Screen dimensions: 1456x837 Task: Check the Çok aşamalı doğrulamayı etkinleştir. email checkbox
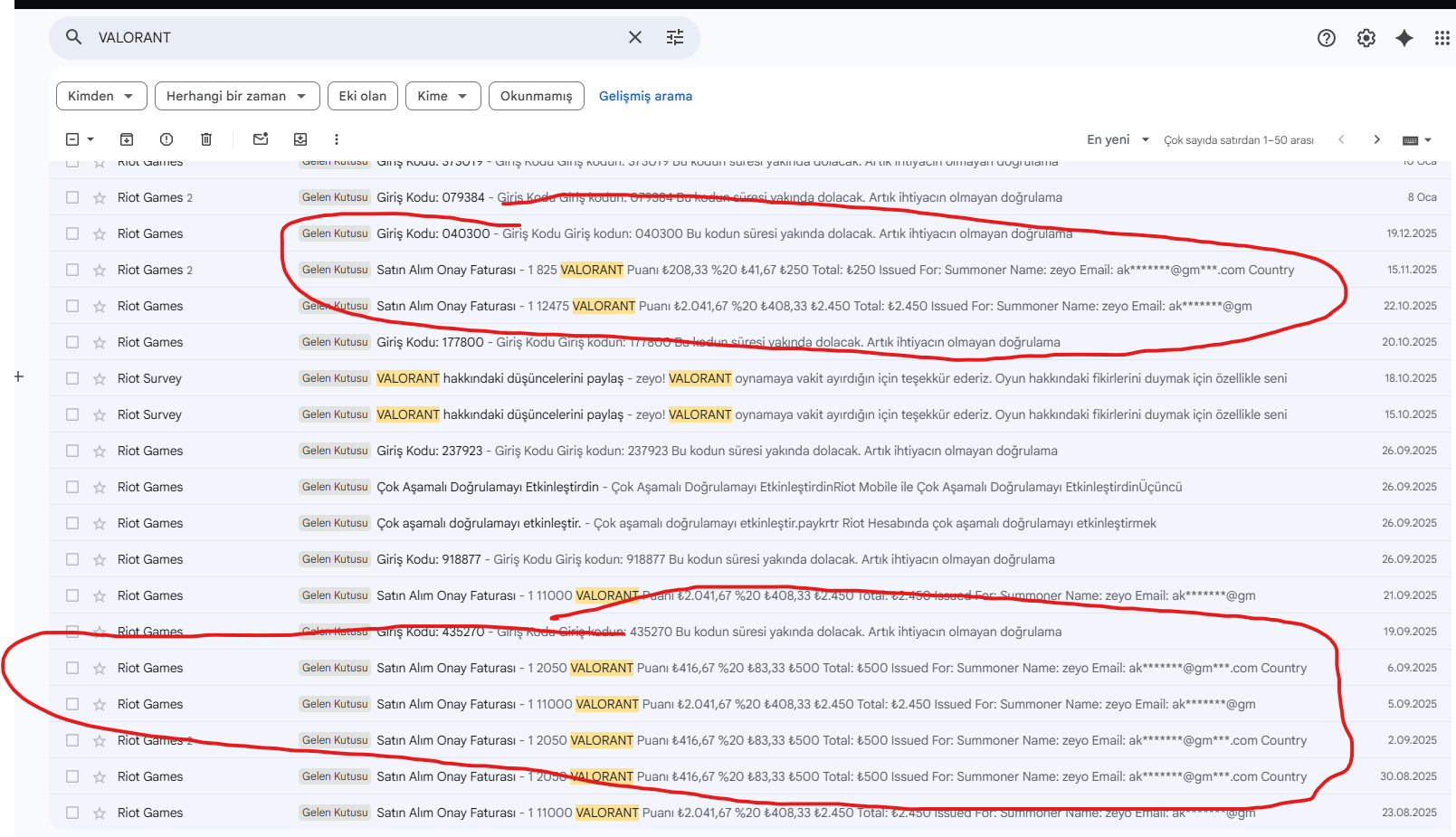pos(72,523)
